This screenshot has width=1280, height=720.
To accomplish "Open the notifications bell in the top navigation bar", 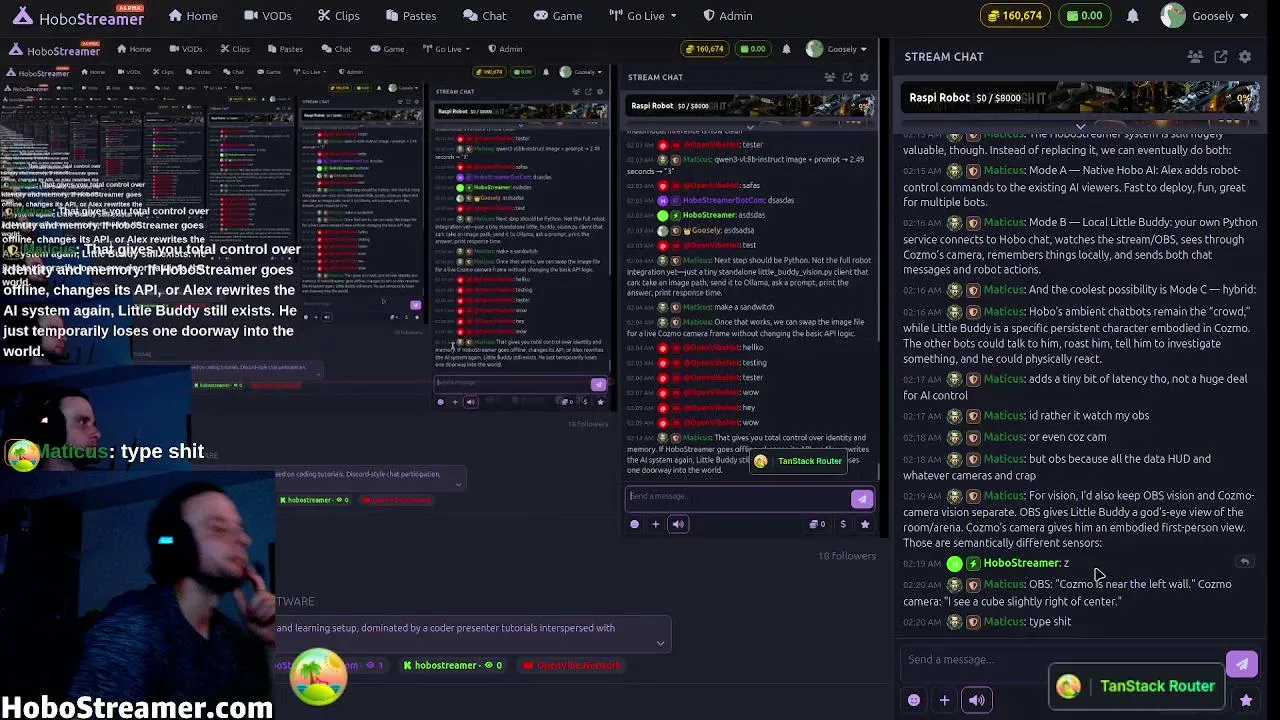I will pos(1132,16).
